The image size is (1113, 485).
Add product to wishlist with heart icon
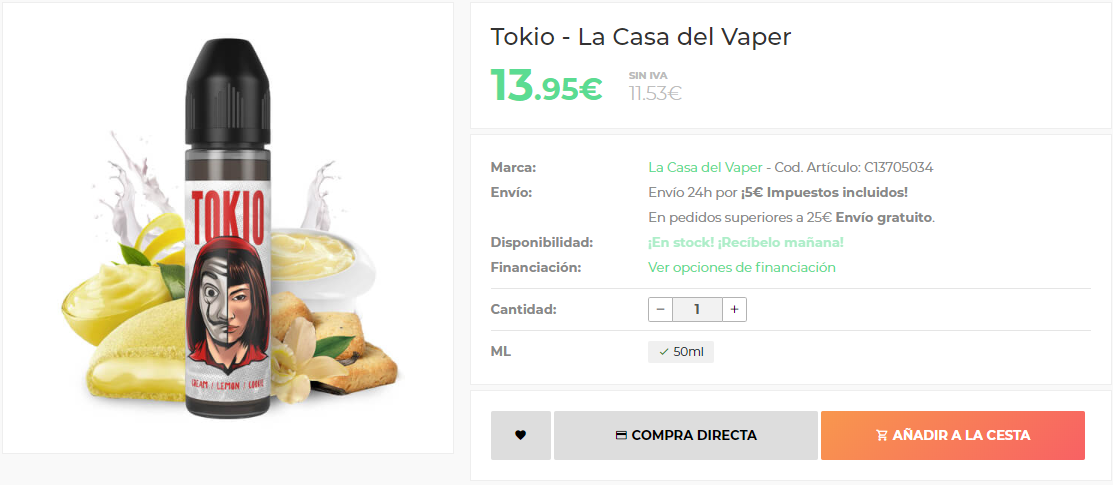[x=520, y=435]
